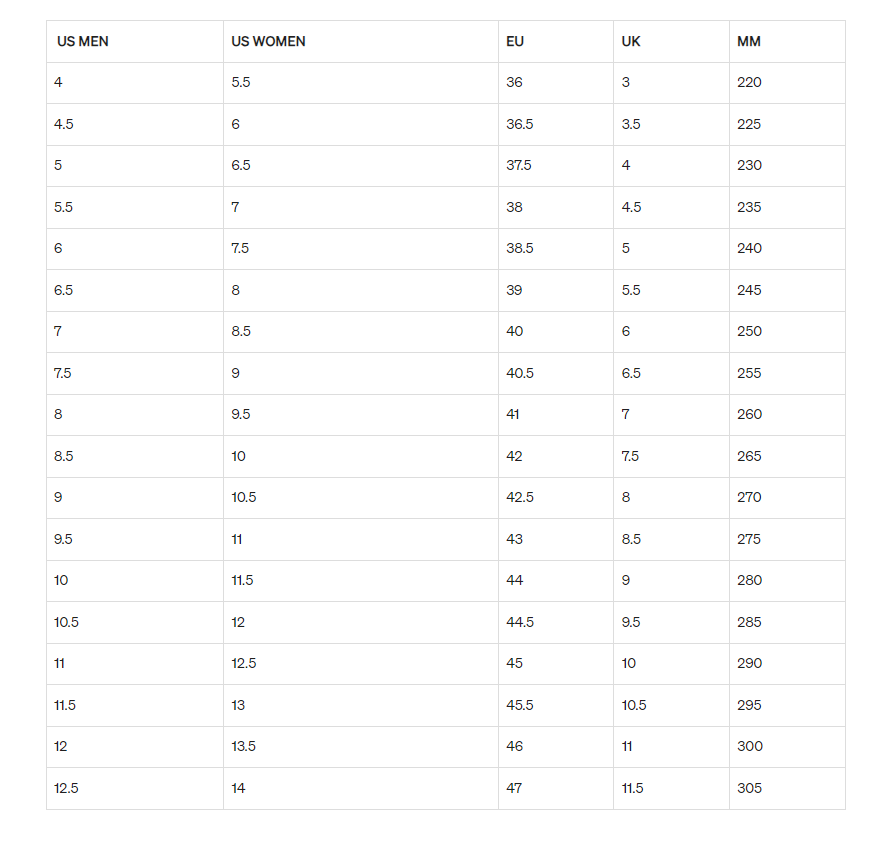The image size is (891, 843).
Task: Click the 220 cell in MM column
Action: pos(749,82)
